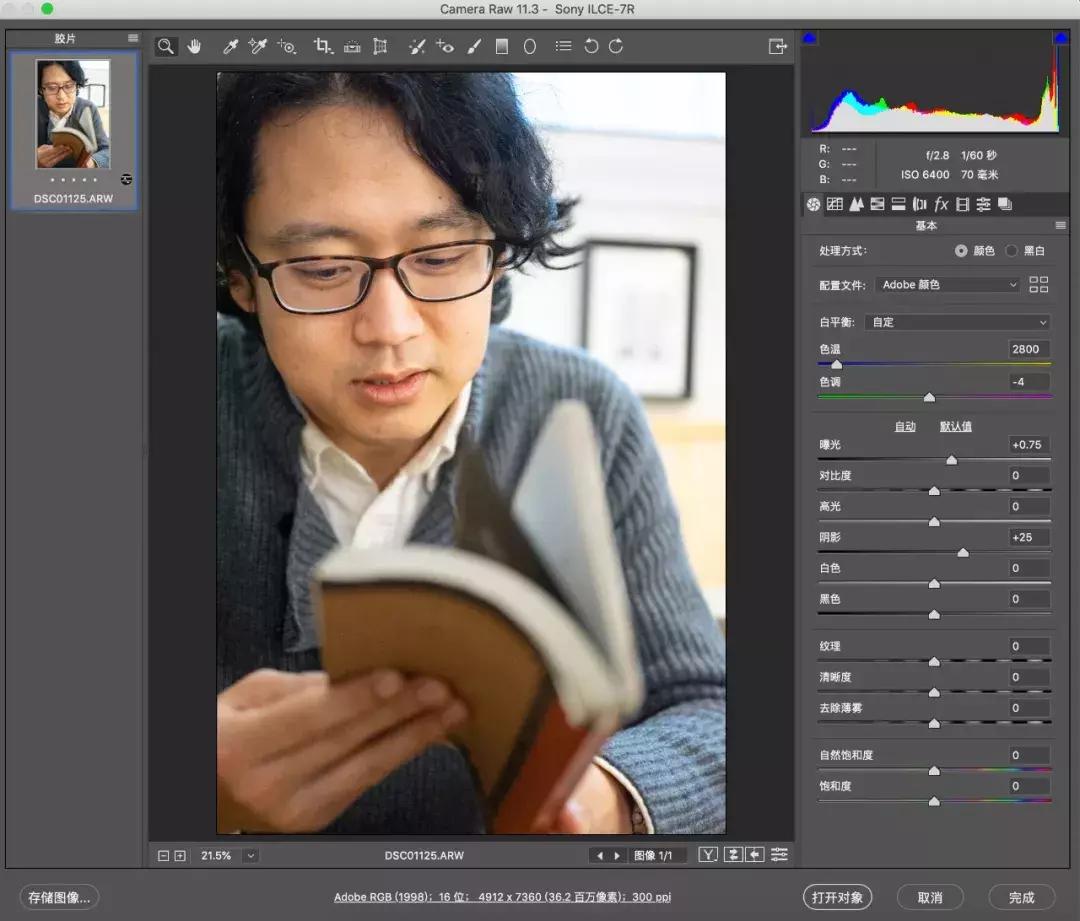The image size is (1080, 921).
Task: Open the Effects fx panel
Action: click(x=941, y=204)
